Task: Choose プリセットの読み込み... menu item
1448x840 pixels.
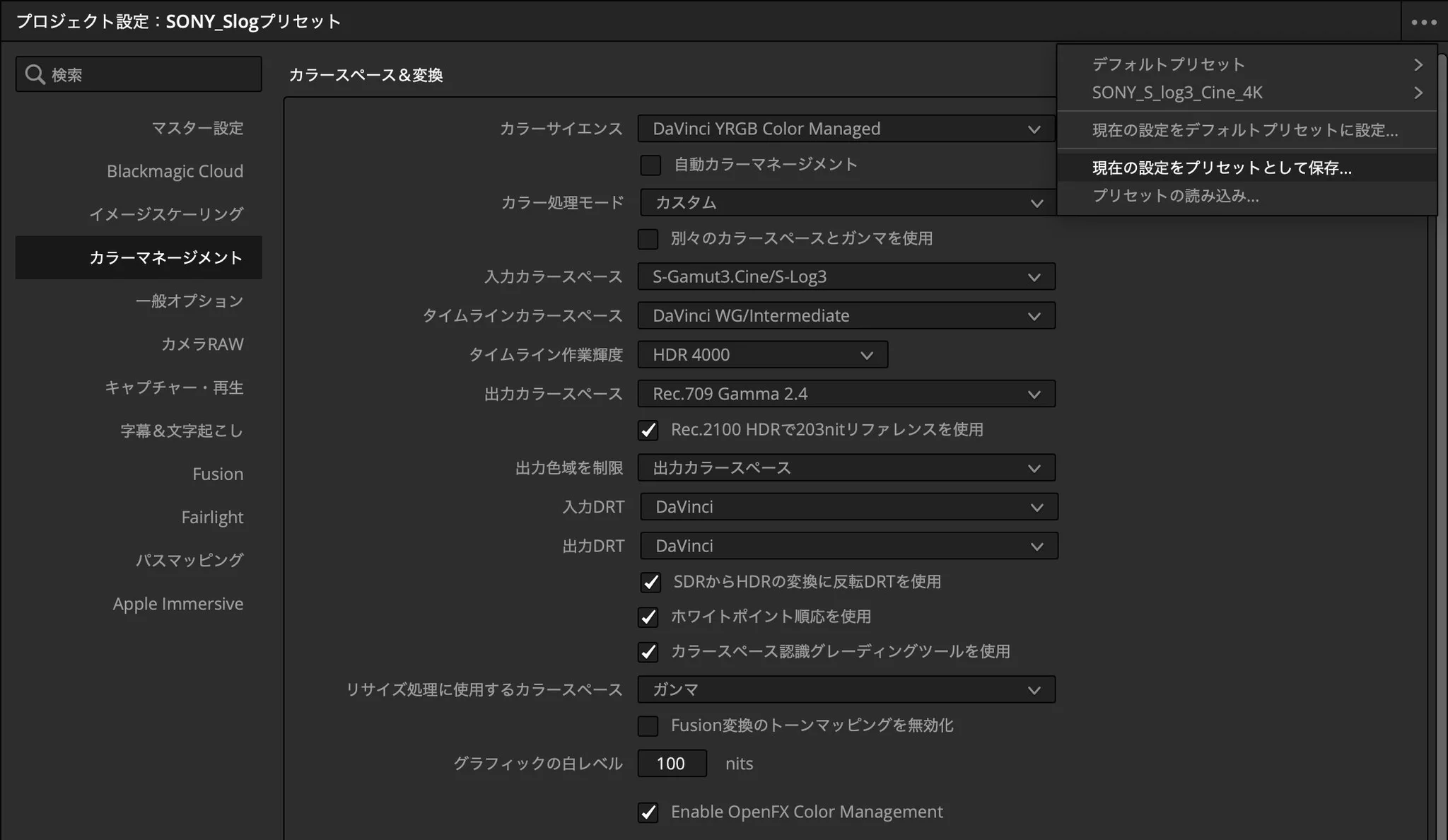Action: click(x=1247, y=196)
